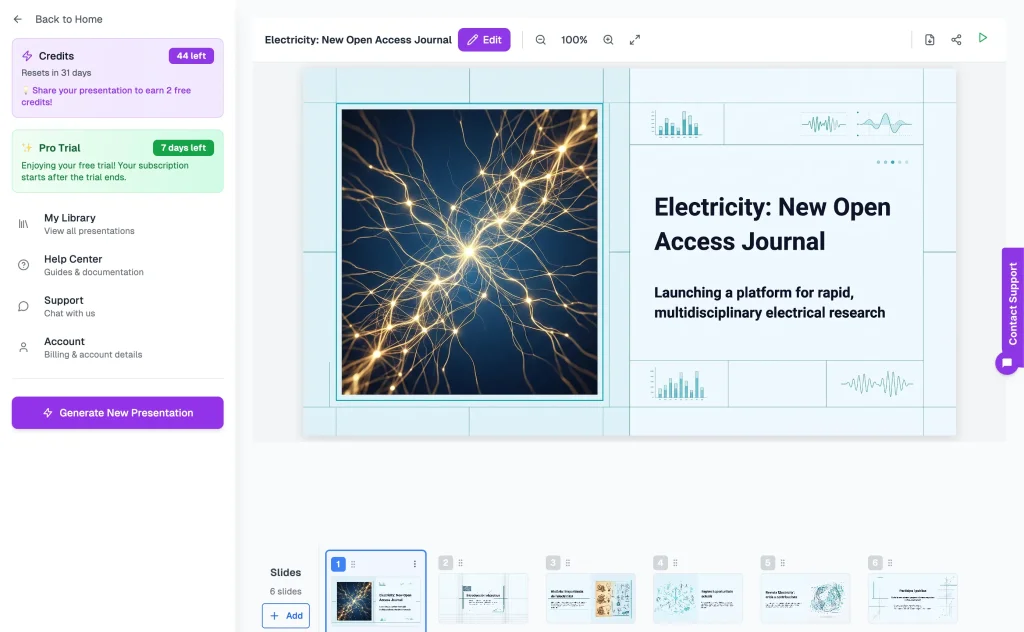
Task: Click the 44 left credits badge
Action: (191, 56)
